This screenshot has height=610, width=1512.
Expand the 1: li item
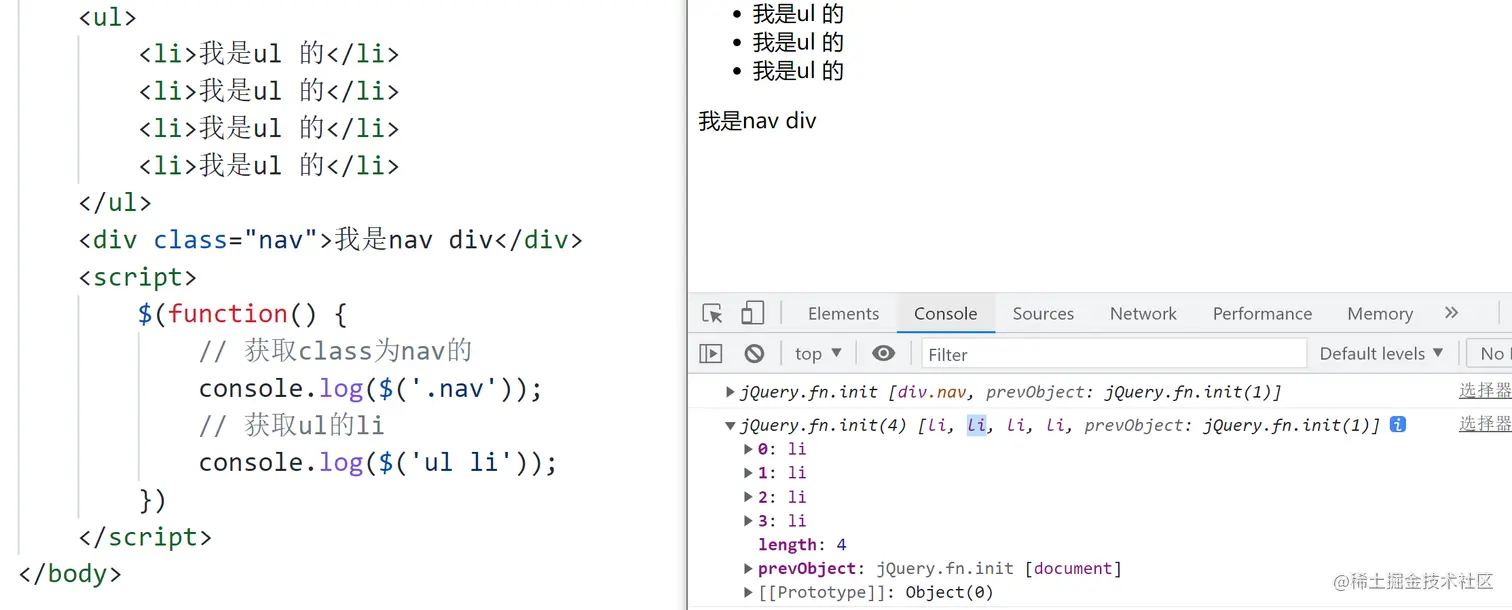[x=749, y=472]
